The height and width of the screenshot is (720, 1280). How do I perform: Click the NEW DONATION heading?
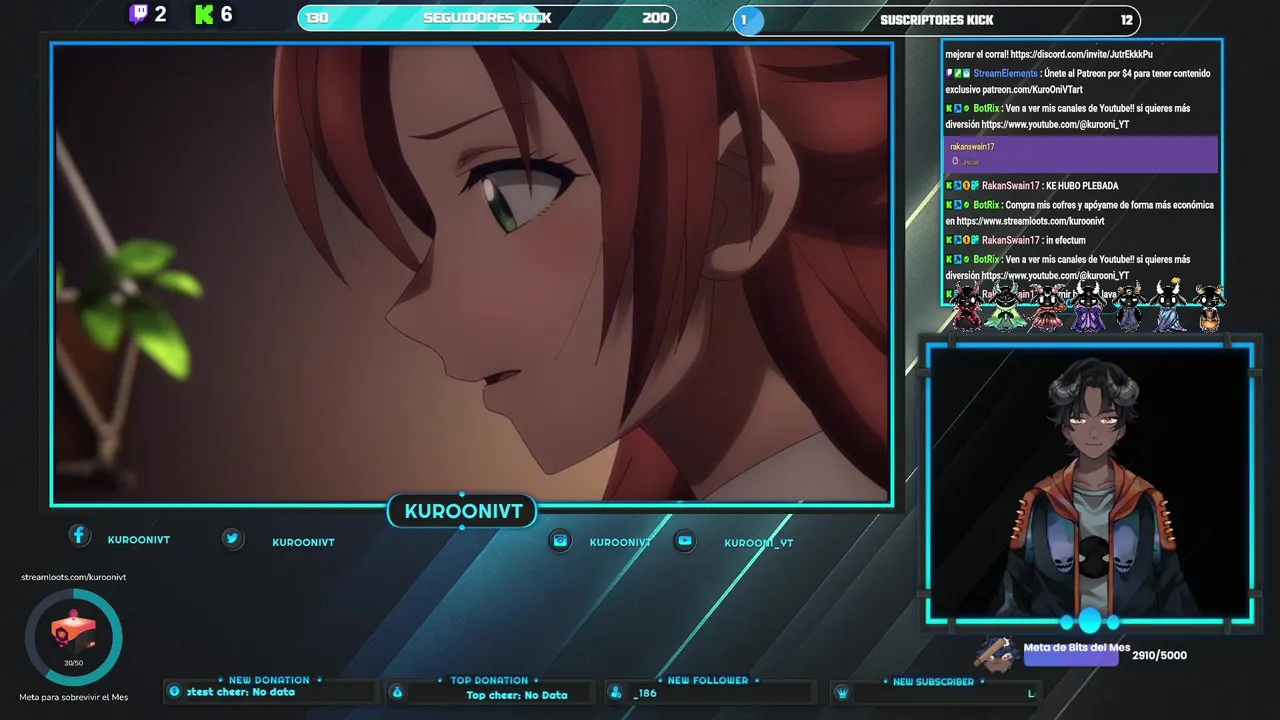tap(269, 680)
